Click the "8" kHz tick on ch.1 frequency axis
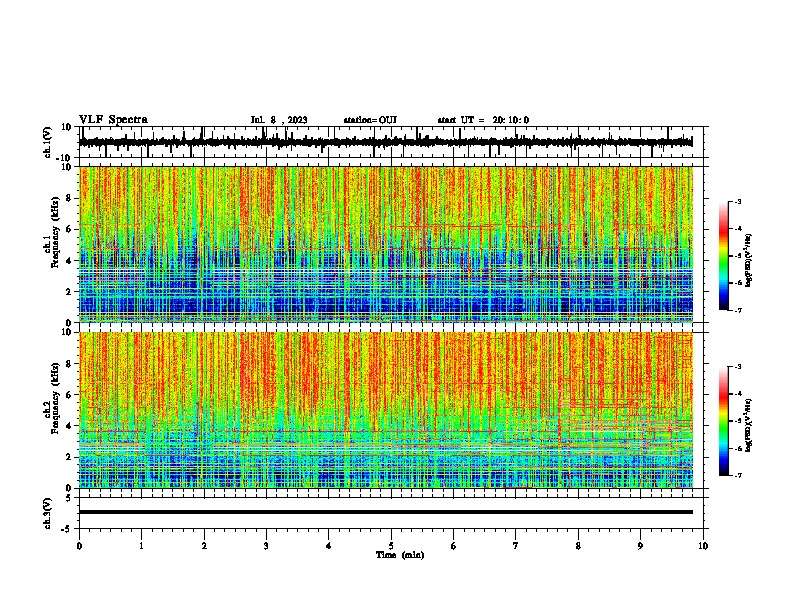 tap(70, 198)
